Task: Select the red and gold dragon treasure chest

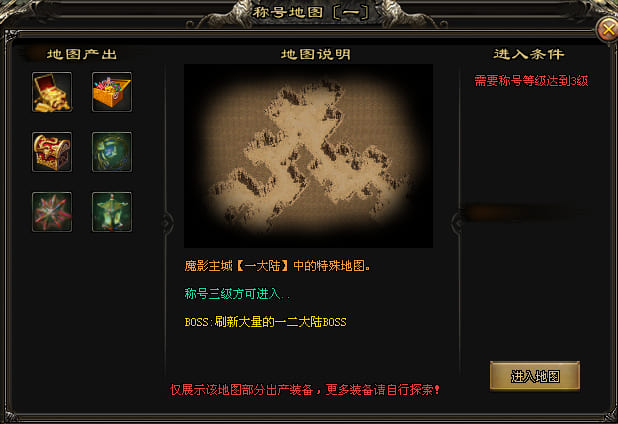Action: click(52, 152)
